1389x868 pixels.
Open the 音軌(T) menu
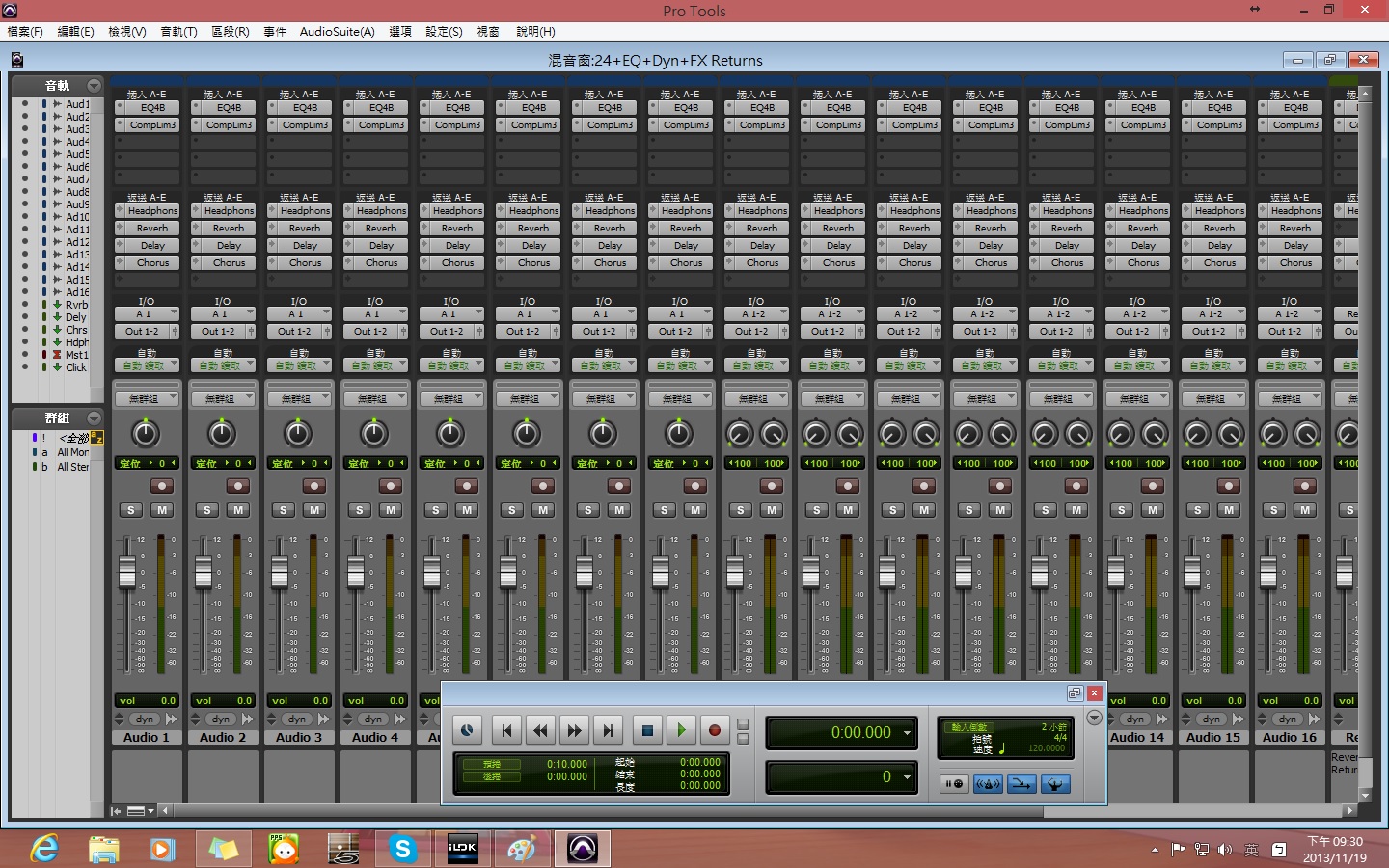point(178,32)
